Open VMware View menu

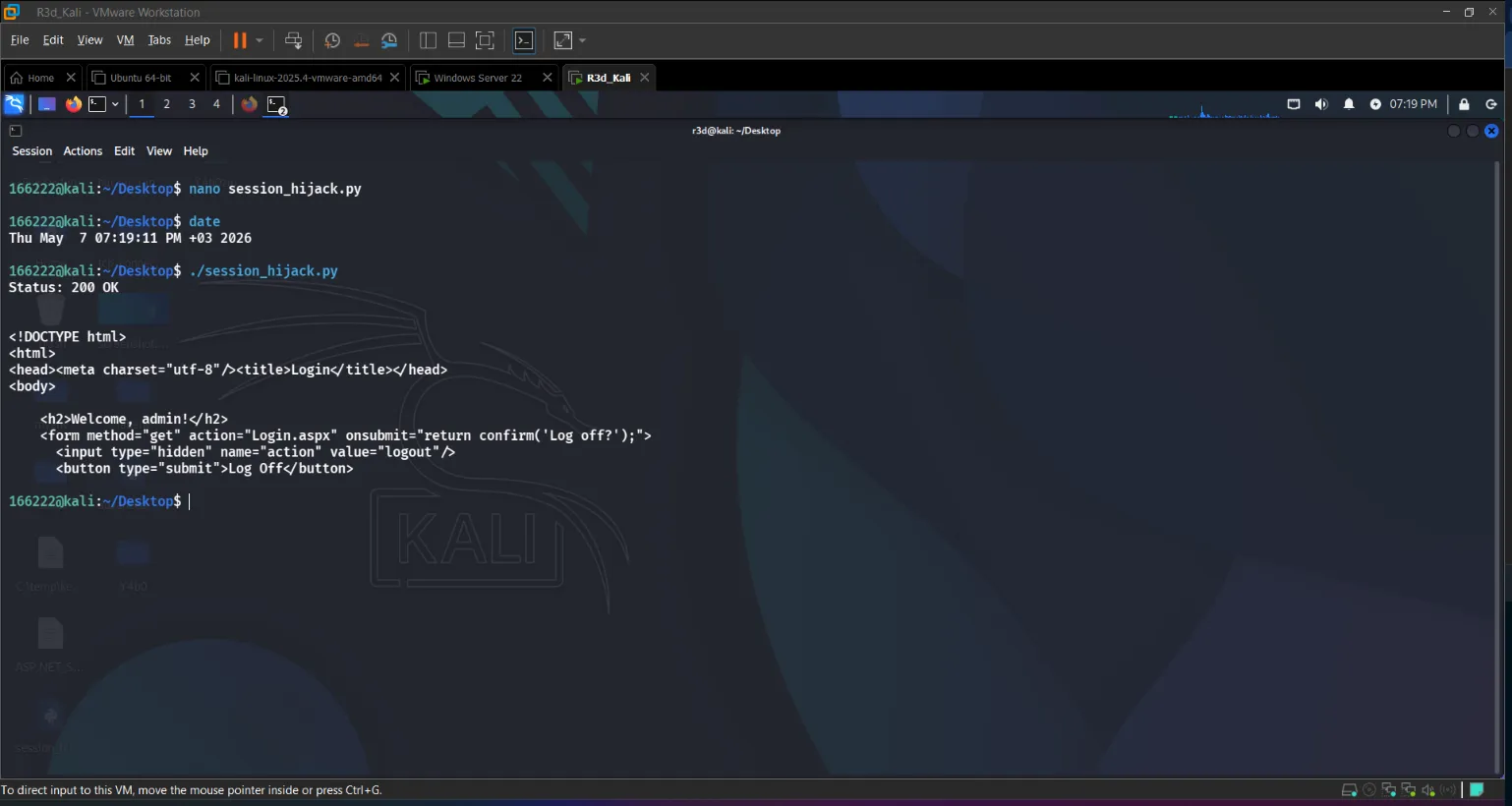point(89,40)
